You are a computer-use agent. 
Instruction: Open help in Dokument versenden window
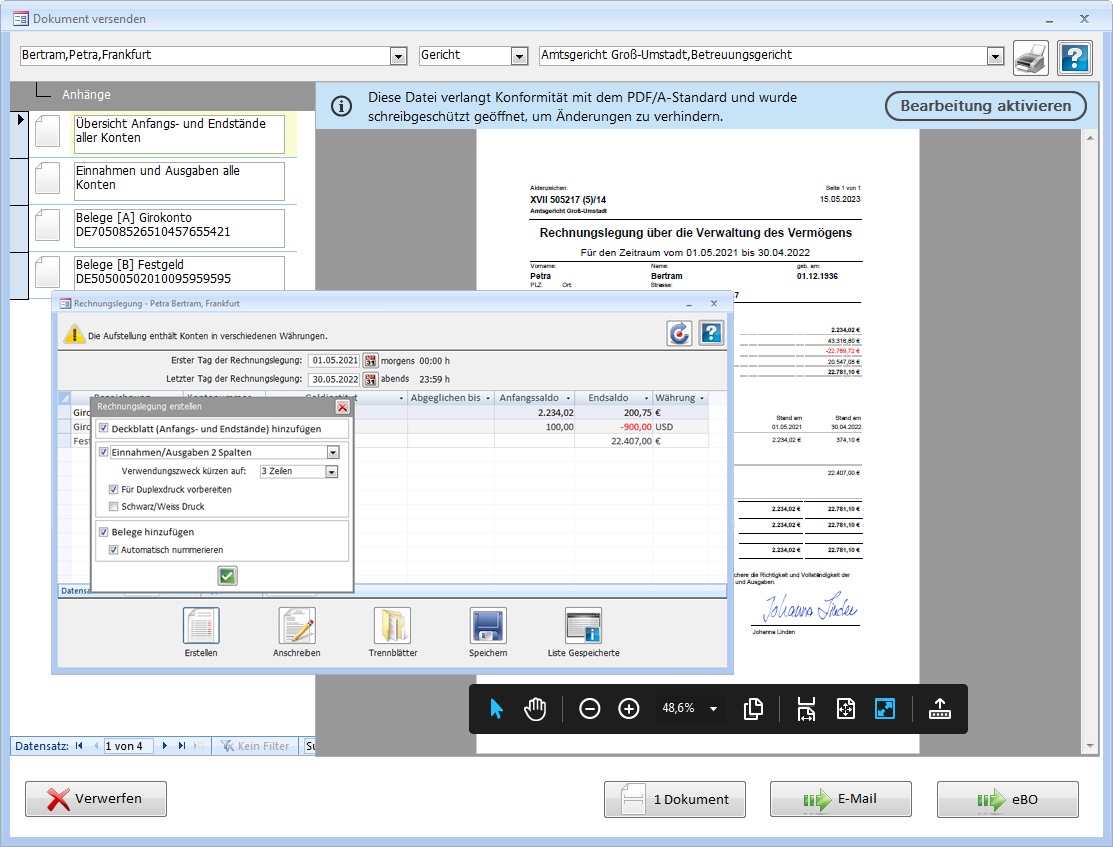1075,57
